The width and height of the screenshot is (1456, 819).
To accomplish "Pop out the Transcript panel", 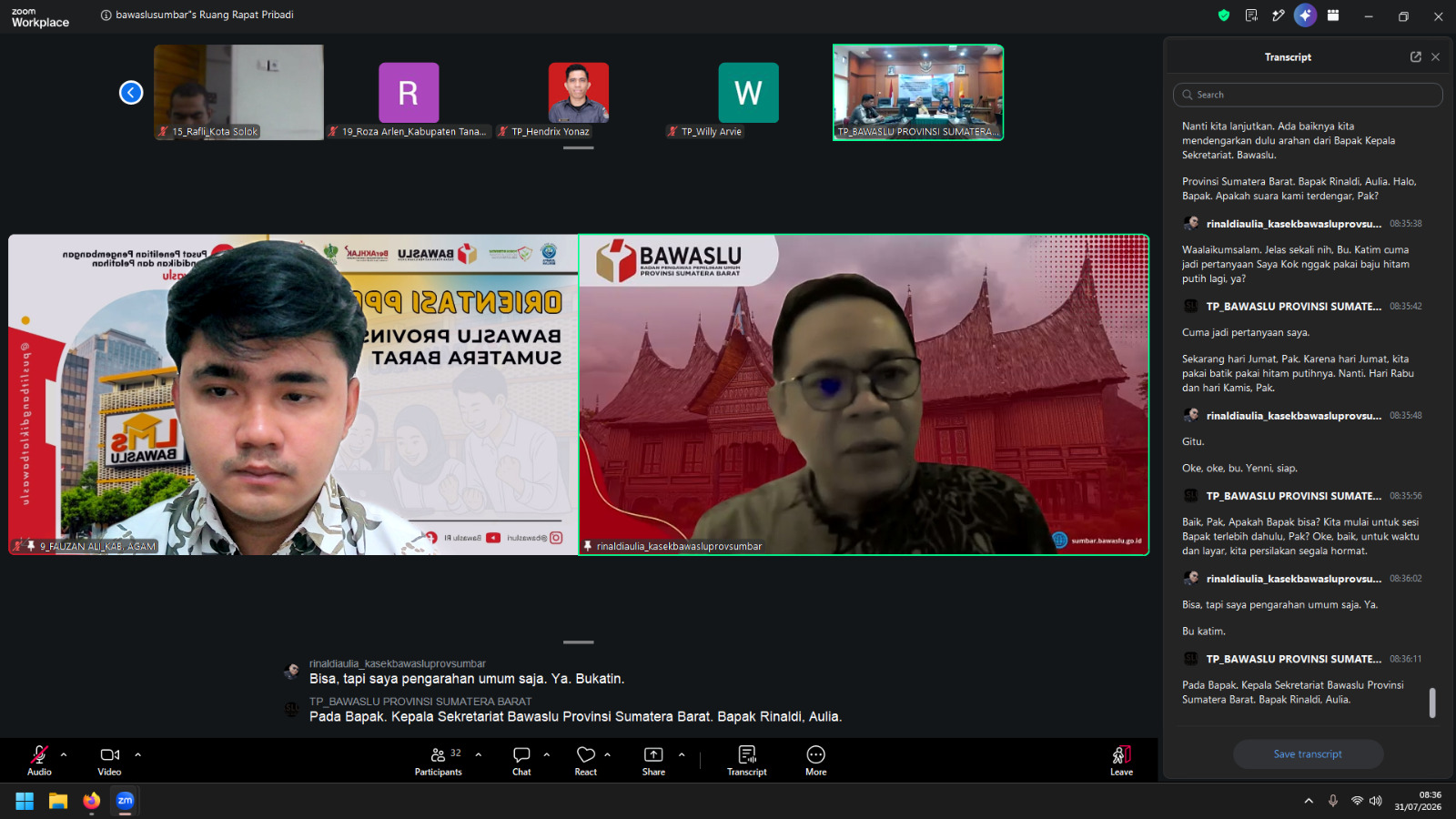I will [x=1416, y=56].
